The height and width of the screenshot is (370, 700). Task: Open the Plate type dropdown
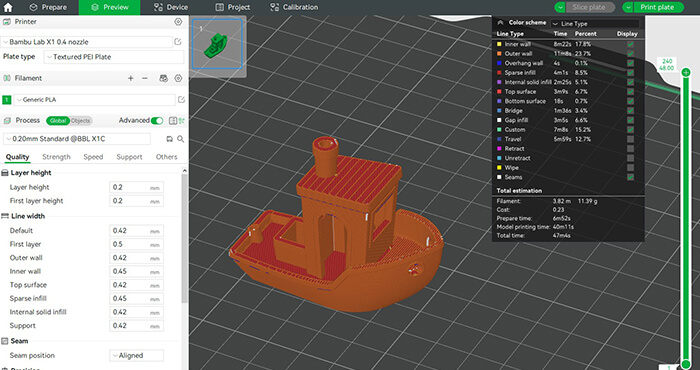tap(114, 57)
